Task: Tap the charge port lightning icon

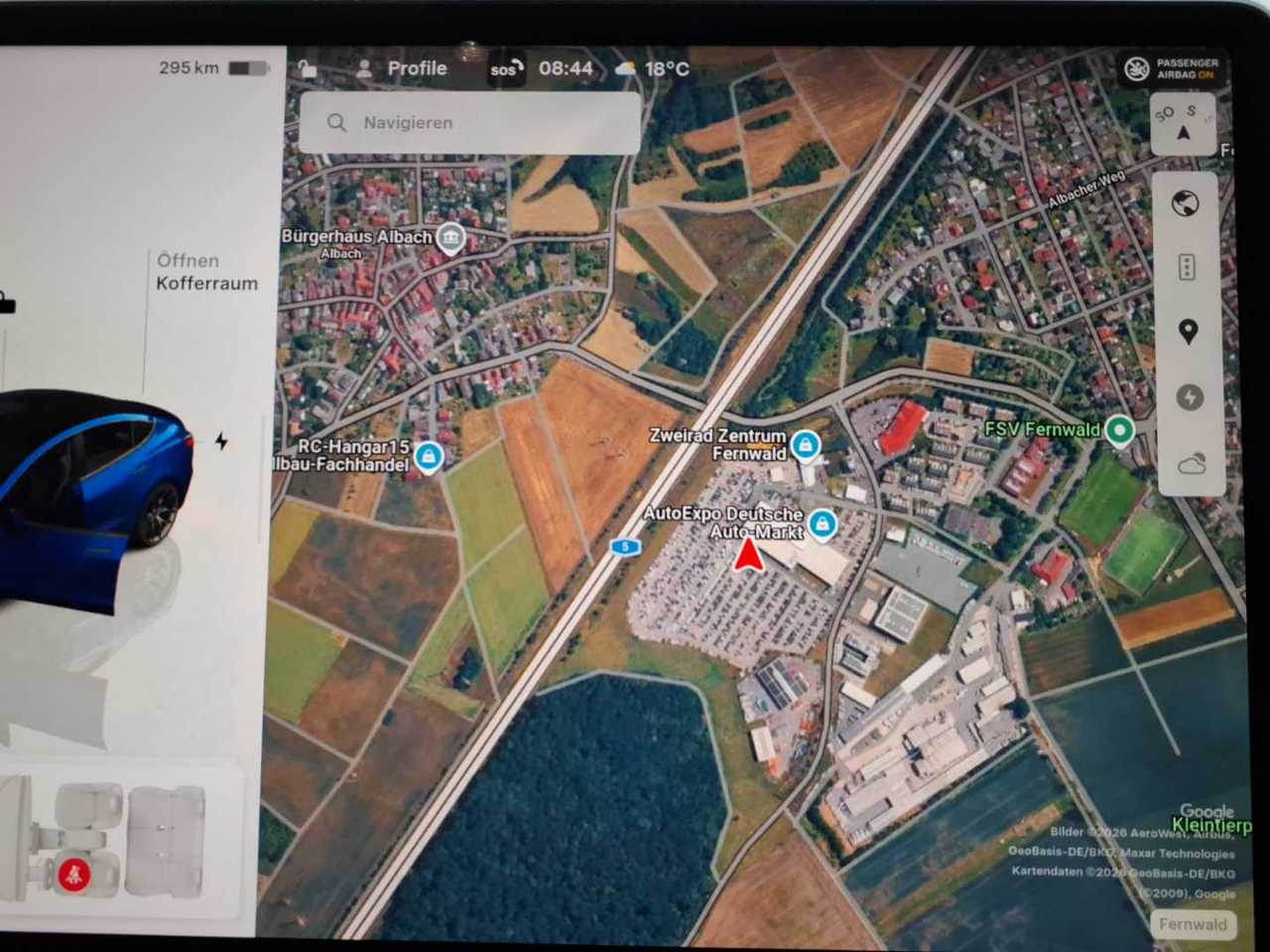Action: (221, 441)
